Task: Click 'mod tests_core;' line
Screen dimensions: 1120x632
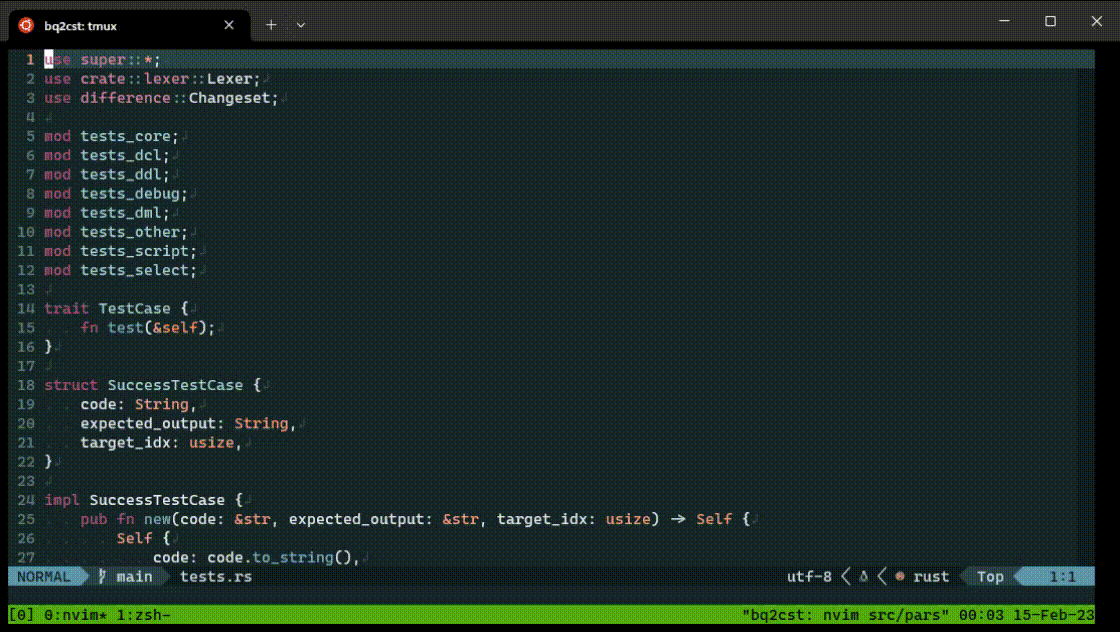Action: (111, 136)
